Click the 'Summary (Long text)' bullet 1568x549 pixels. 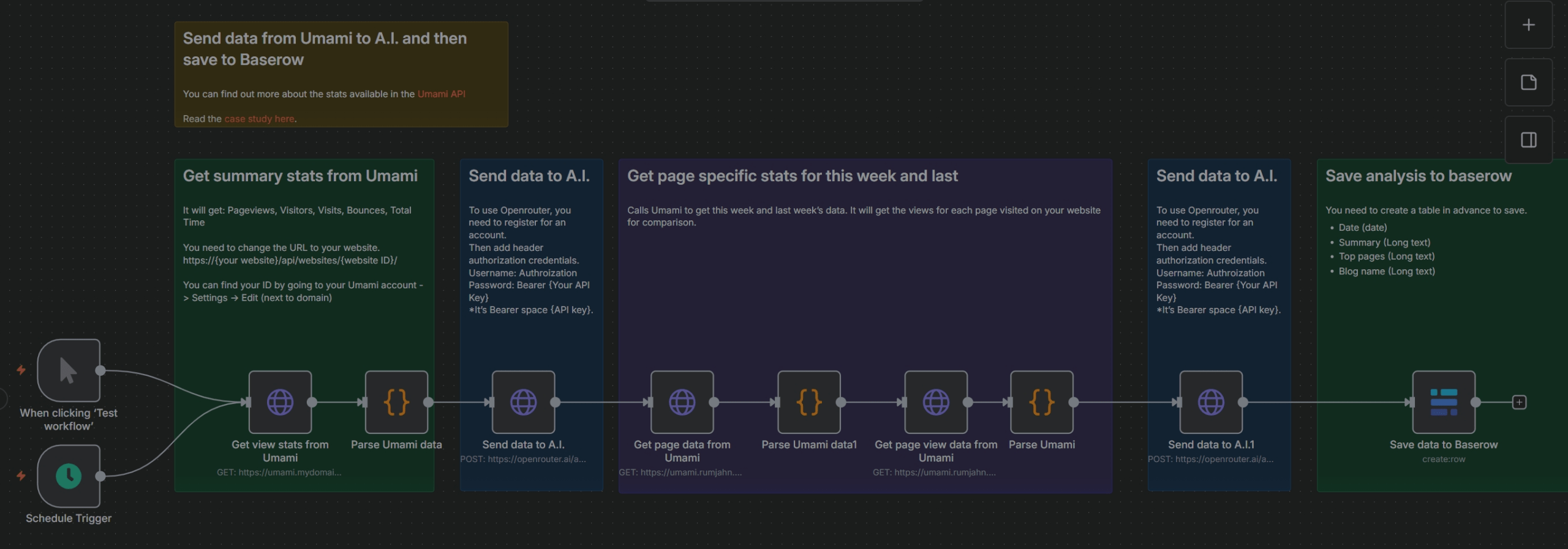pos(1384,242)
